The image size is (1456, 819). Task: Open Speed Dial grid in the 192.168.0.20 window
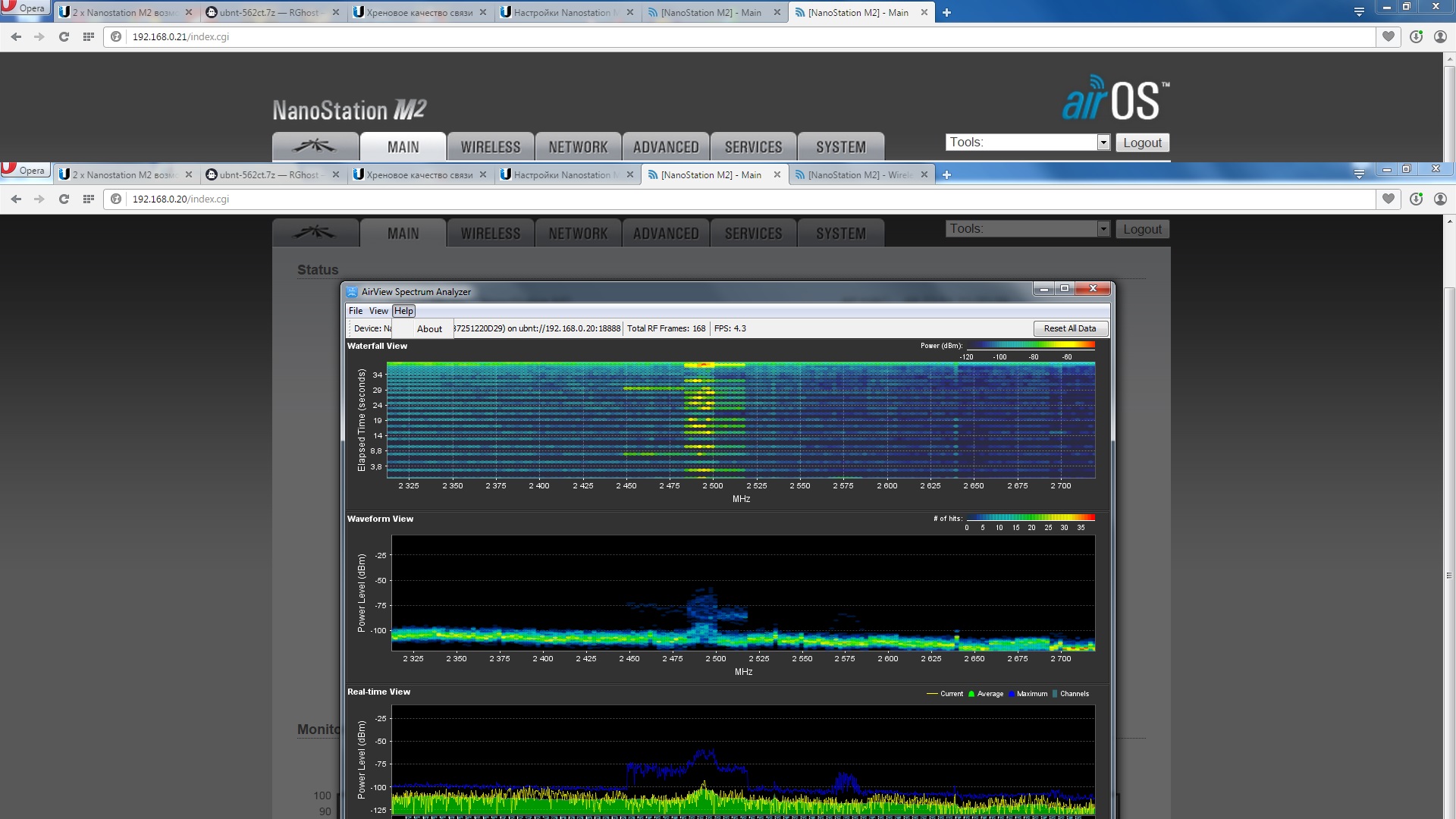(x=89, y=199)
